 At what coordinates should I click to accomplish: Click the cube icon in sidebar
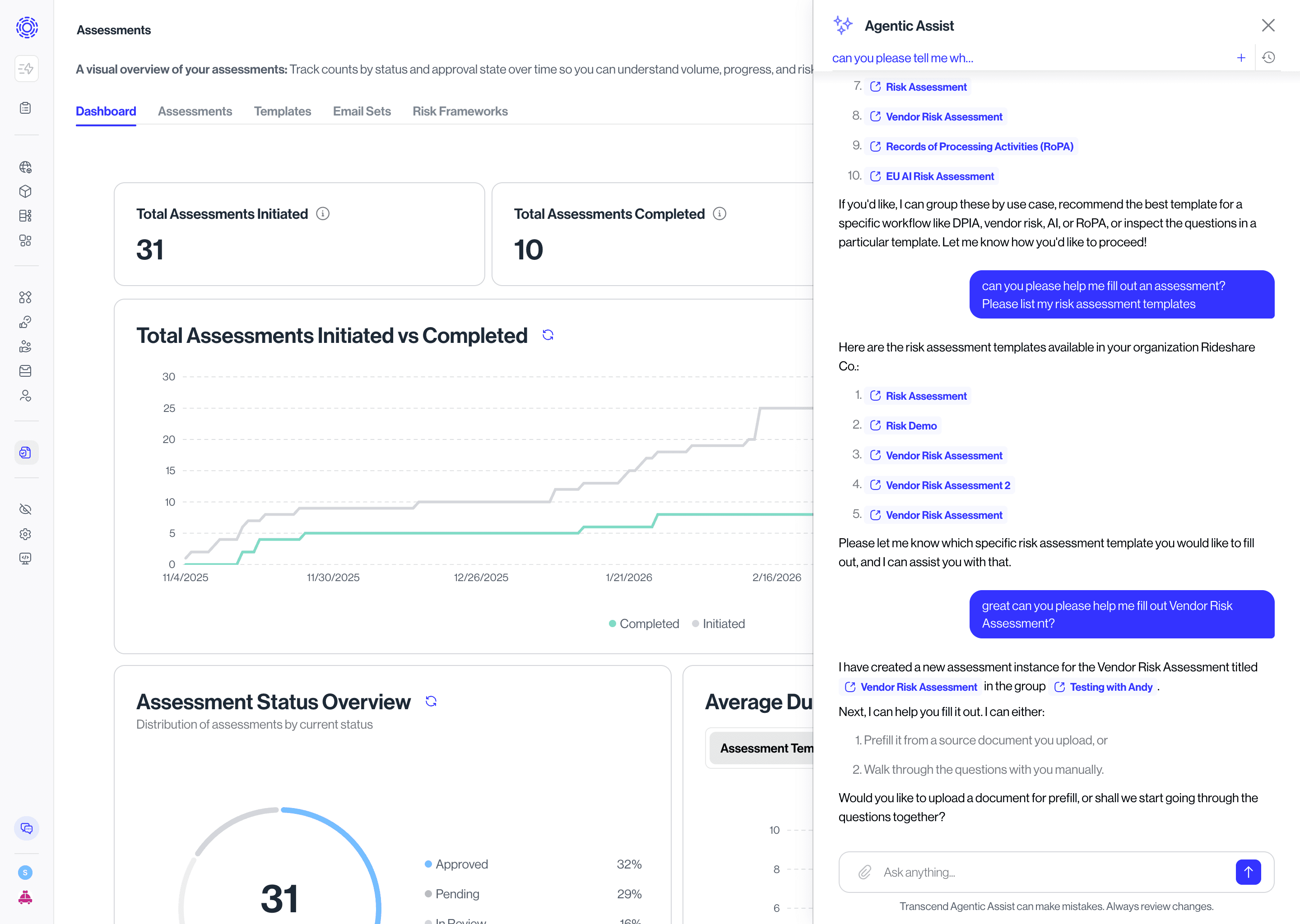click(x=26, y=191)
